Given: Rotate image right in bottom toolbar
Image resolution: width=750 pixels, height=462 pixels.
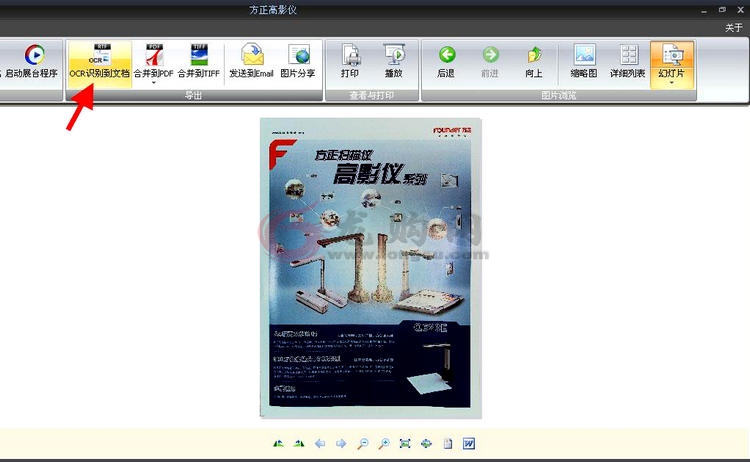Looking at the screenshot, I should click(299, 444).
